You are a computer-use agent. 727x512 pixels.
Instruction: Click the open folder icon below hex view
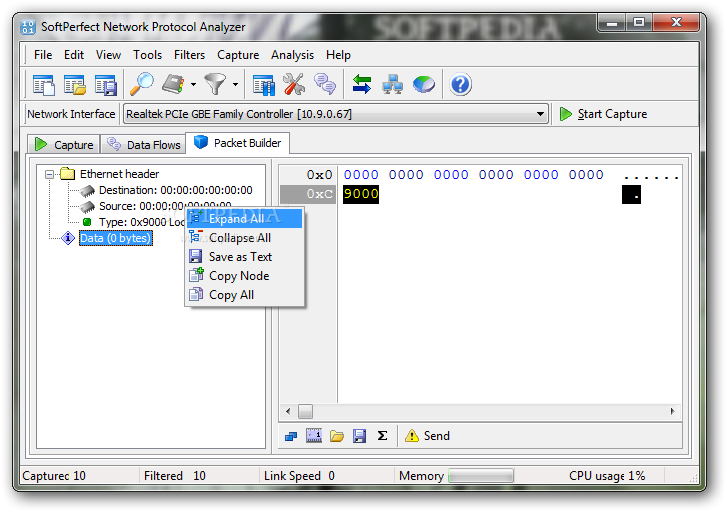(x=337, y=436)
